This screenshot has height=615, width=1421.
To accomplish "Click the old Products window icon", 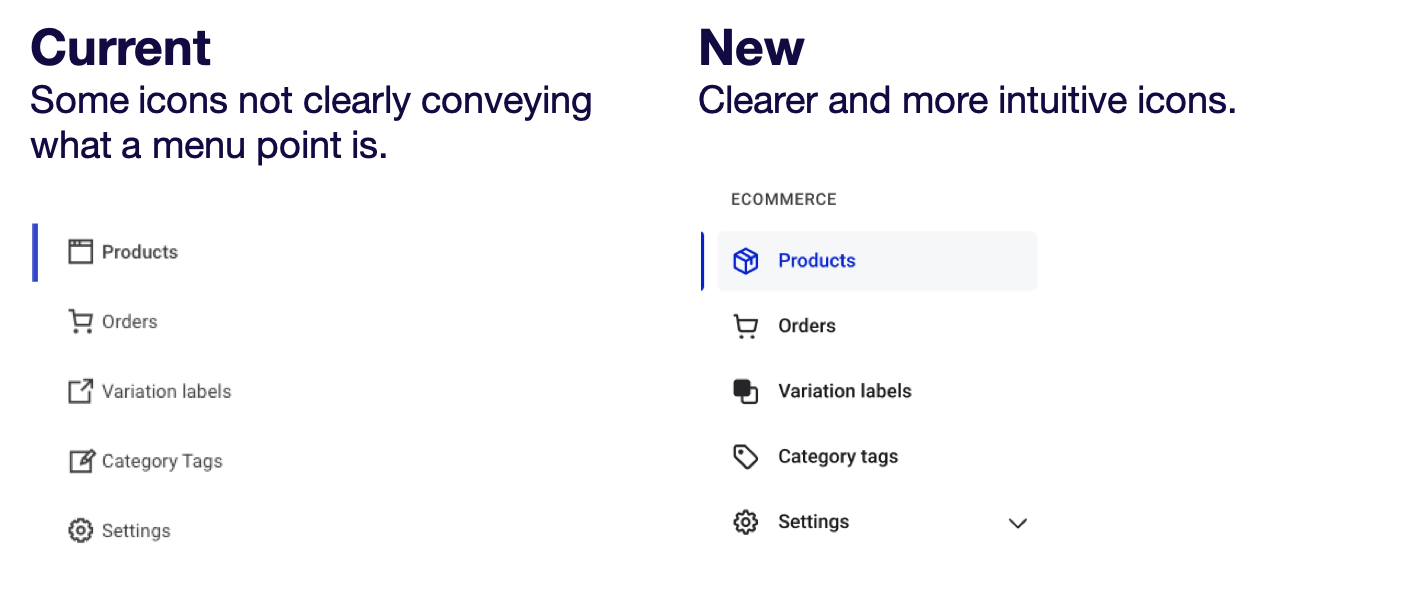I will click(80, 252).
